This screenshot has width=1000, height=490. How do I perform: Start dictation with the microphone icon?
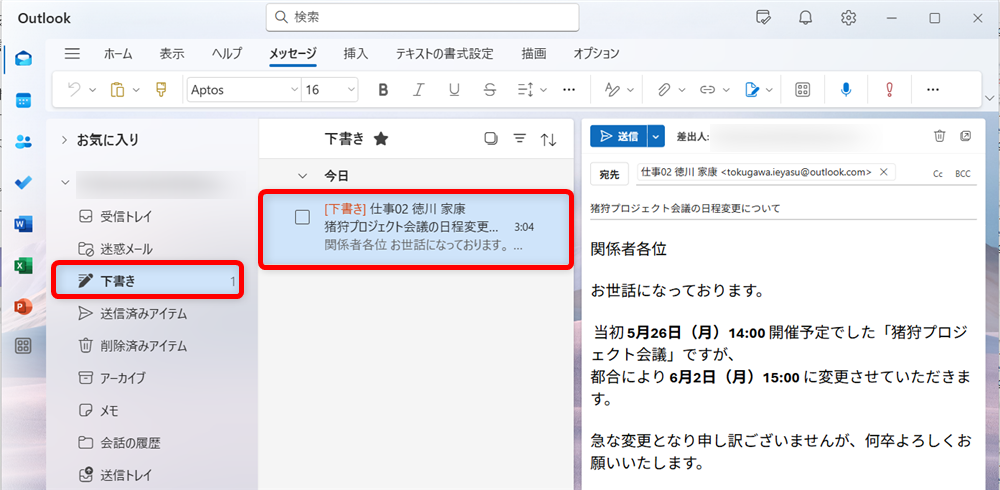(846, 90)
